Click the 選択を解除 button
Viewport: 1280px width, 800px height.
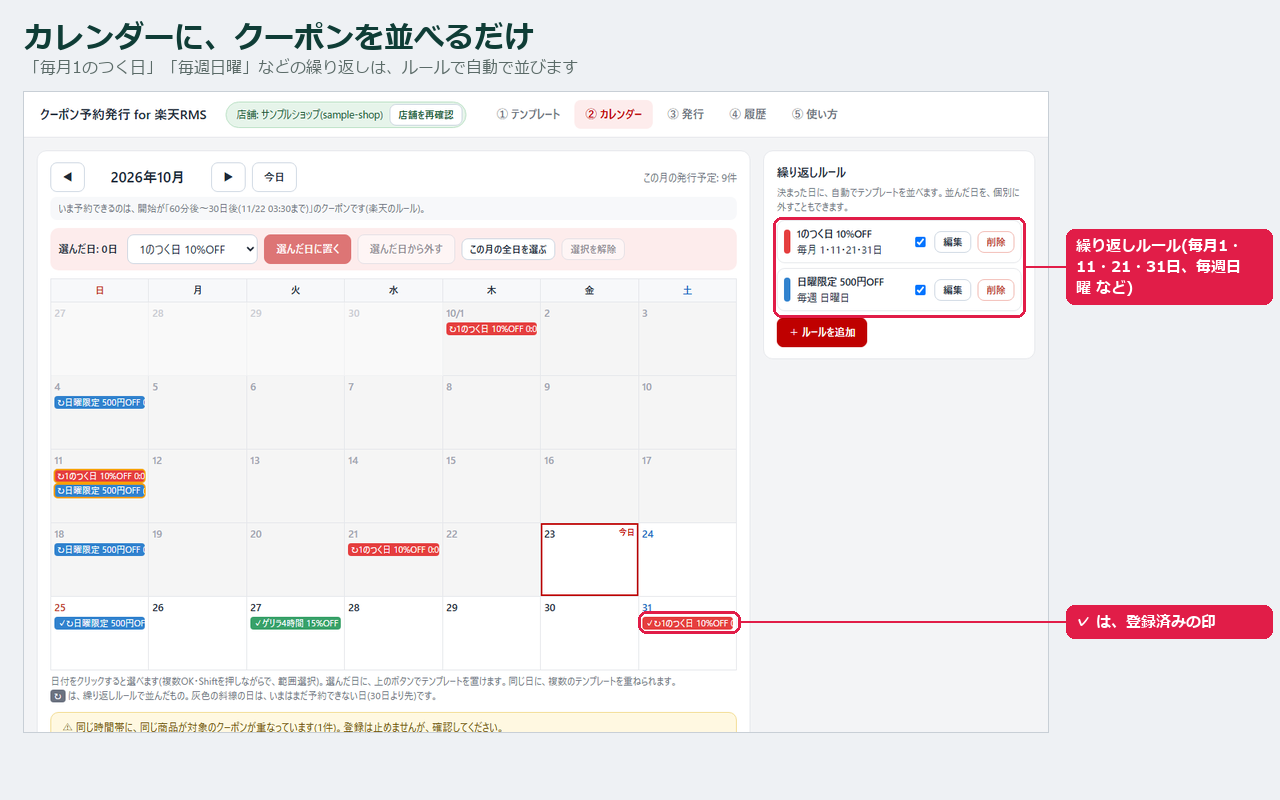[593, 249]
